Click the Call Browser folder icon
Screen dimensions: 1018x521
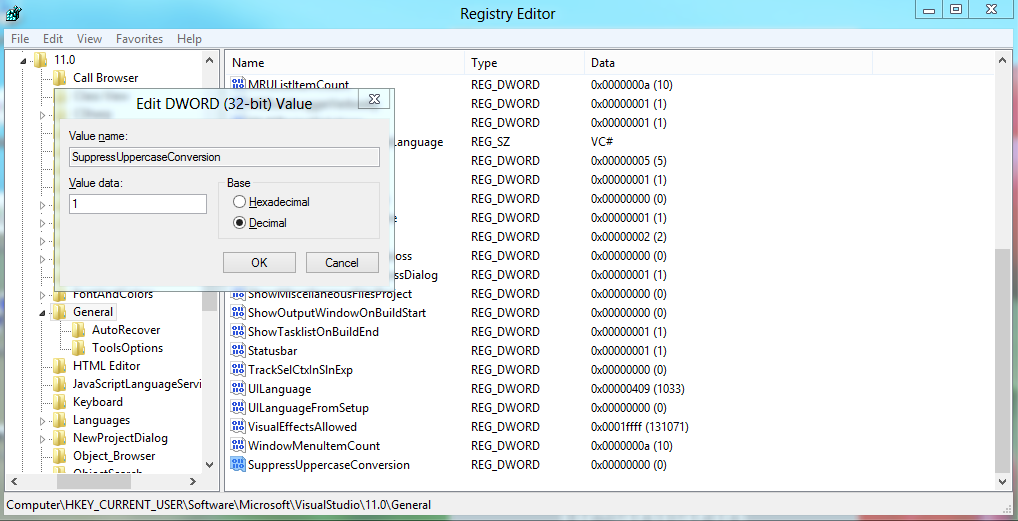(60, 78)
